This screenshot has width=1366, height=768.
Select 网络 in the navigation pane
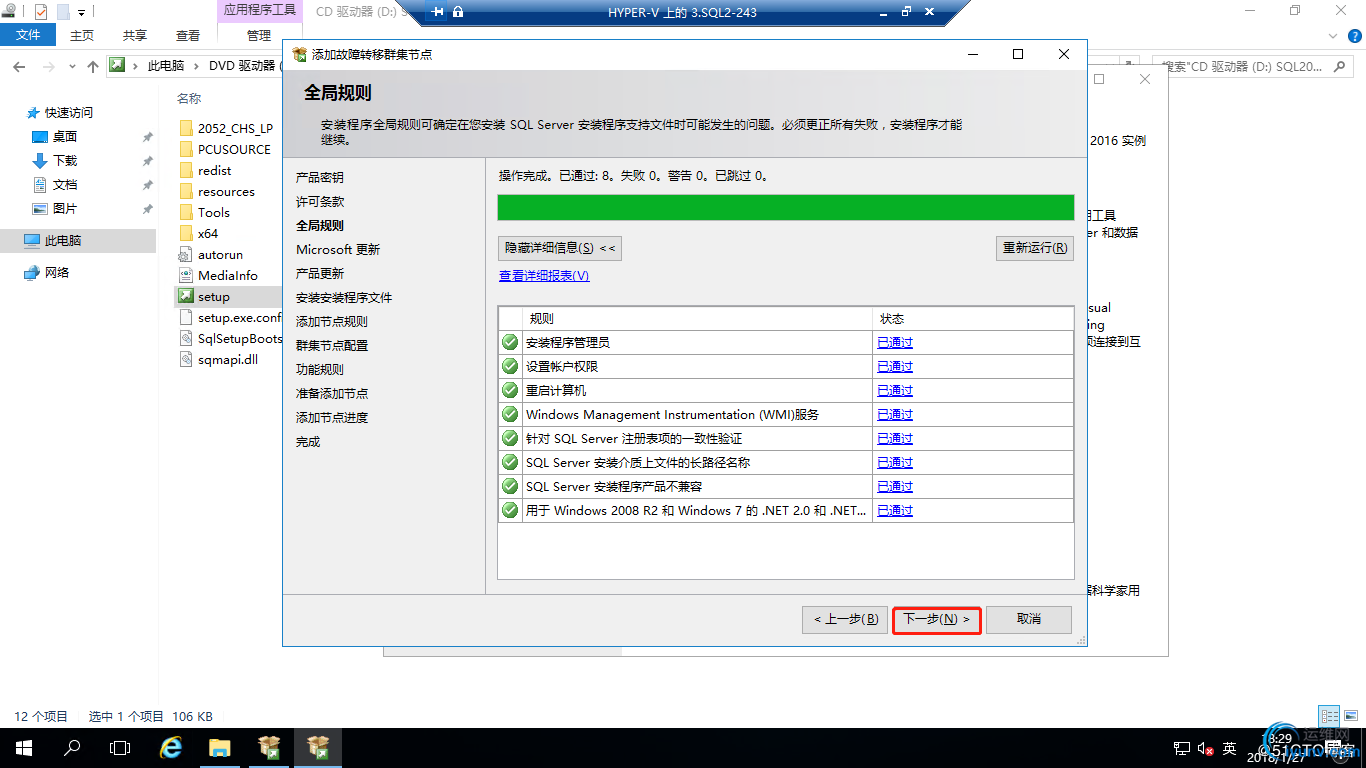[57, 273]
